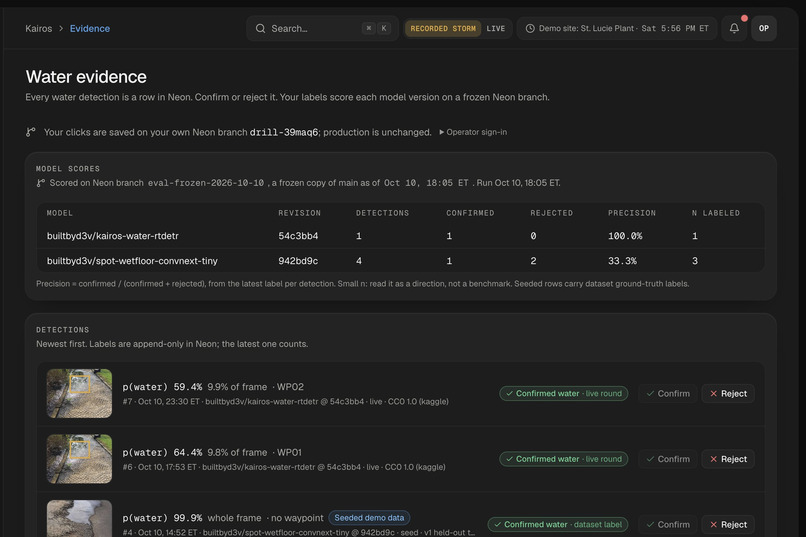Click the 33.3% precision value
The width and height of the screenshot is (806, 537).
pos(622,261)
